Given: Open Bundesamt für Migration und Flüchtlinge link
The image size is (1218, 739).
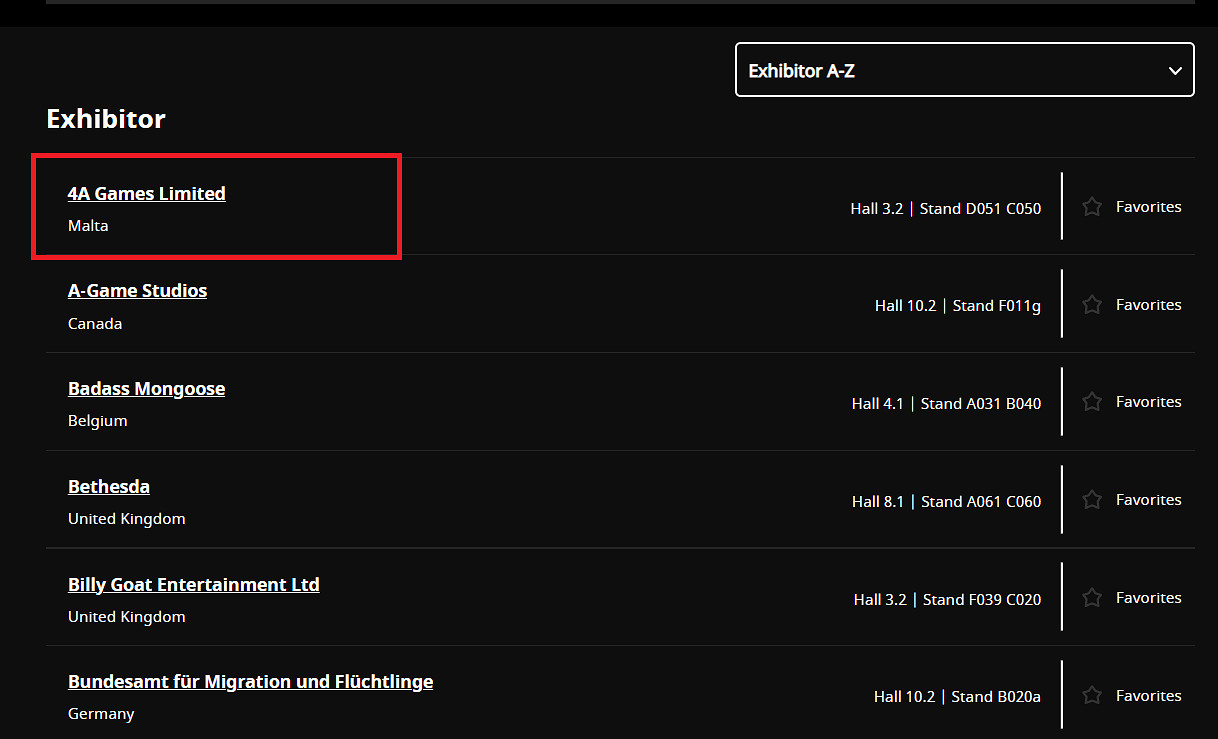Looking at the screenshot, I should click(250, 682).
